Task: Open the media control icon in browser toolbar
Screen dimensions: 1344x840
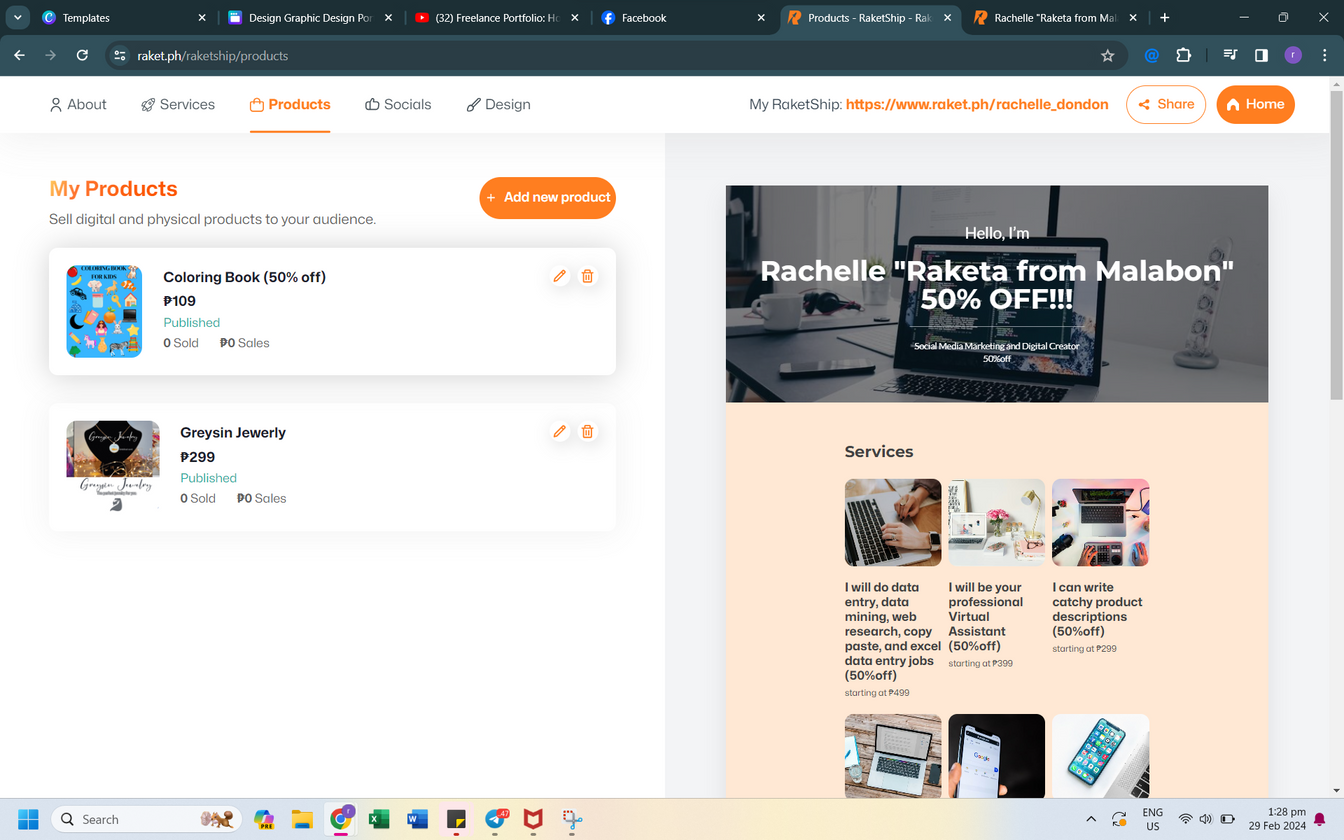Action: point(1229,55)
